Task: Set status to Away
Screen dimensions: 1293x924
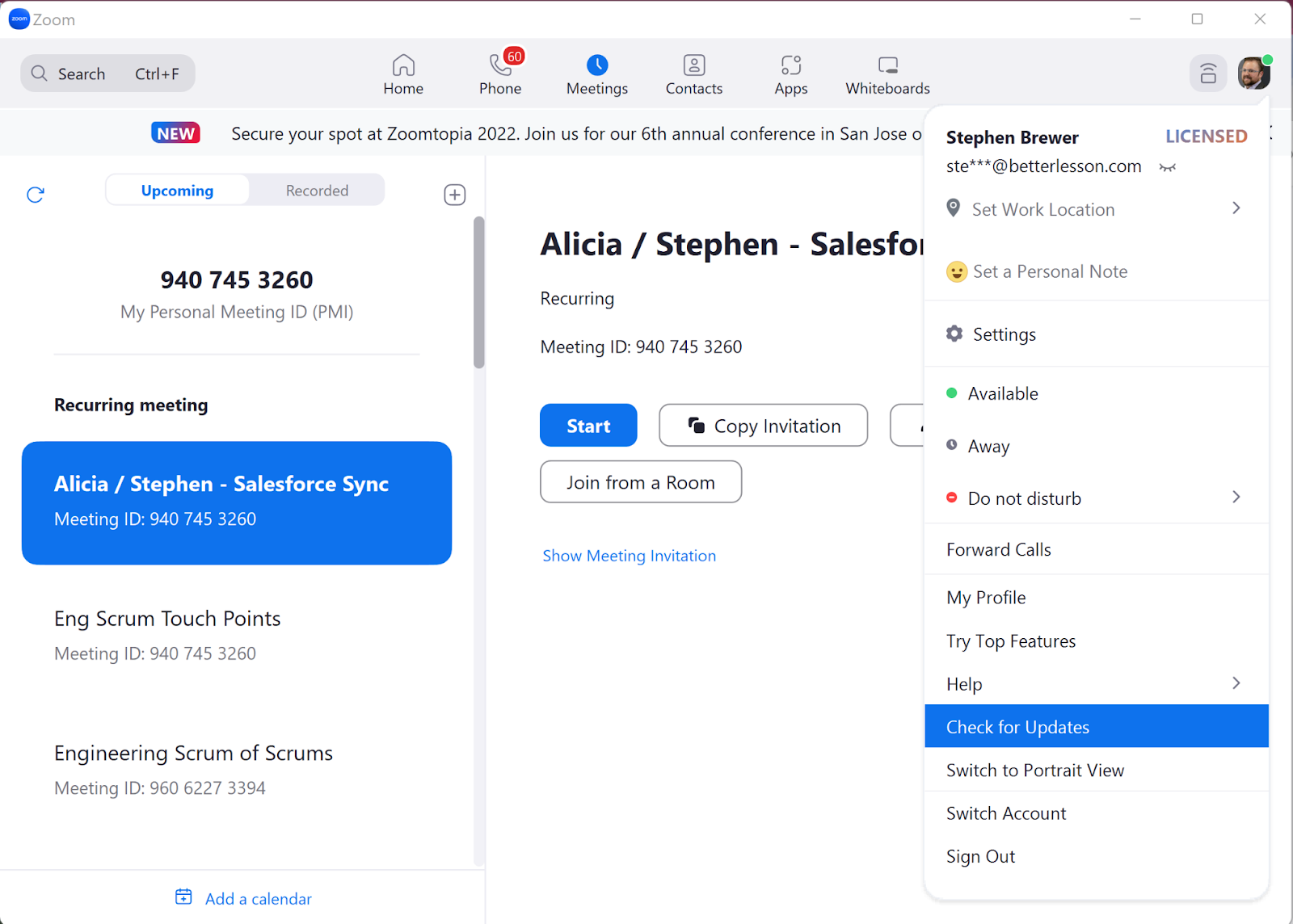Action: tap(988, 446)
